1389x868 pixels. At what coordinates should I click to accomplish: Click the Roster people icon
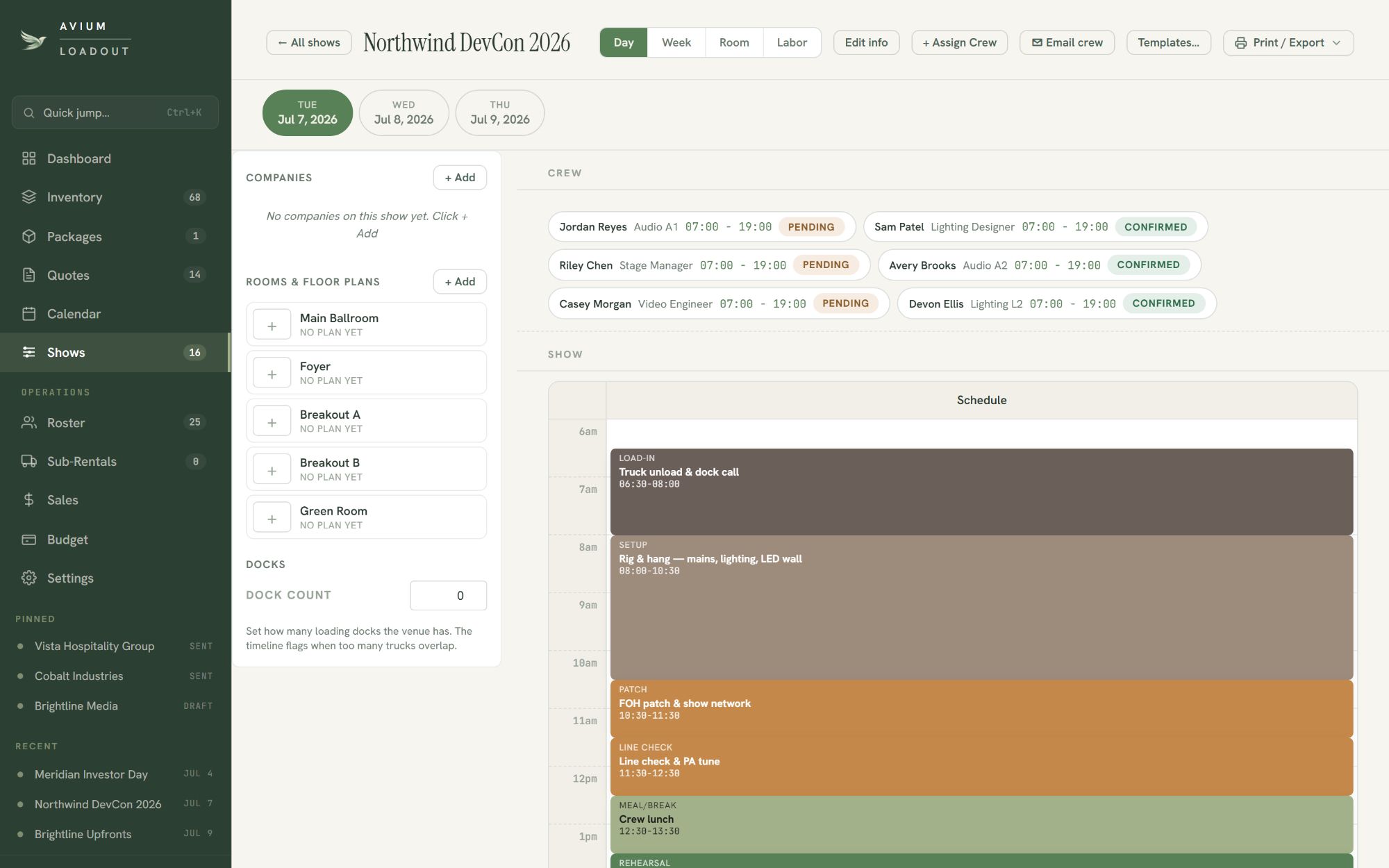click(x=28, y=422)
